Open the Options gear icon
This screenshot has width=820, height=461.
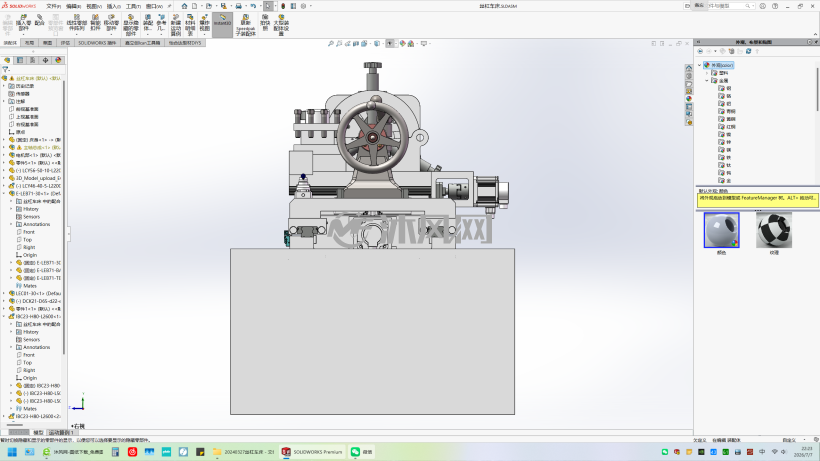coord(303,6)
